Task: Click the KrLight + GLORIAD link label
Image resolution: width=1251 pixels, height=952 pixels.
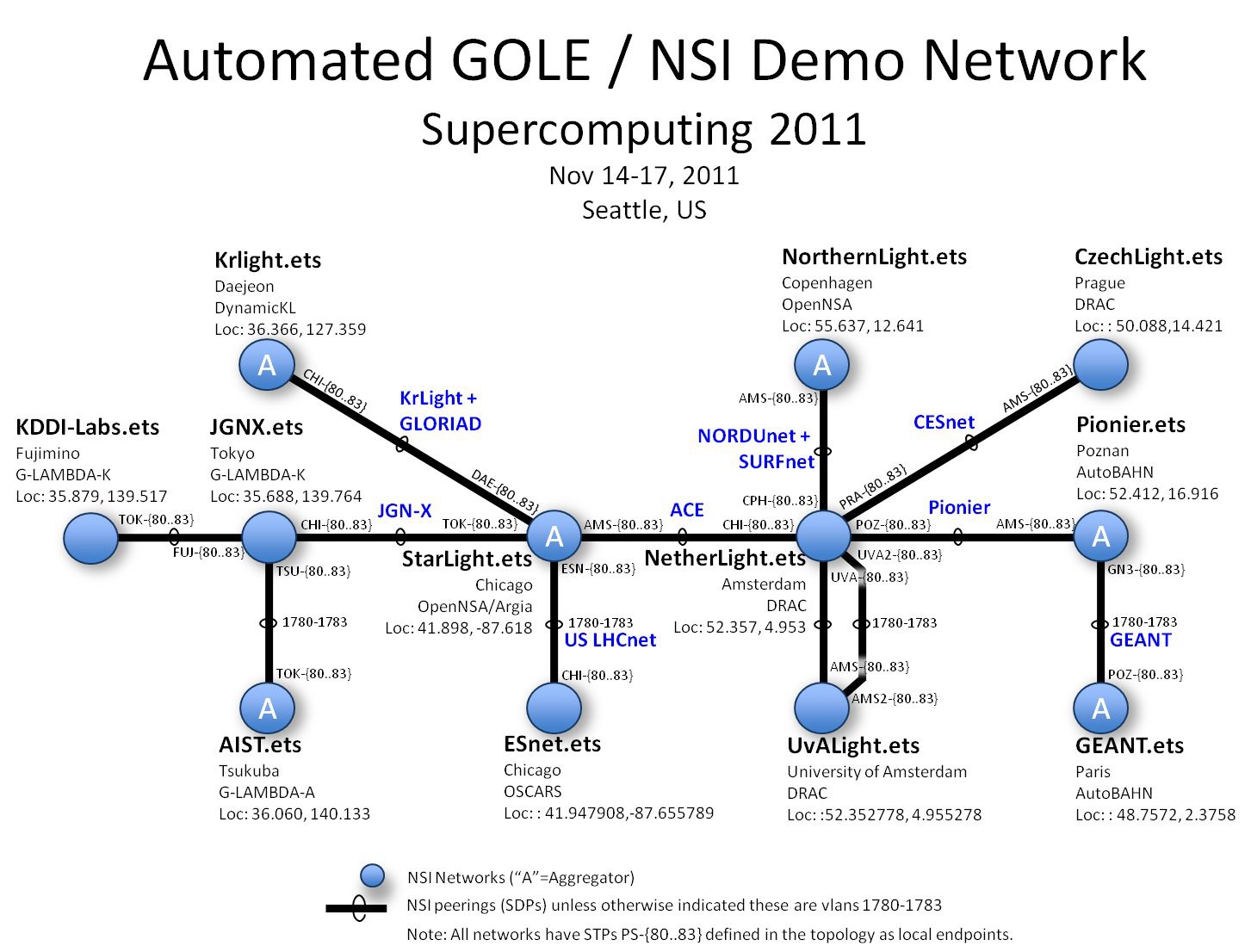Action: (440, 411)
